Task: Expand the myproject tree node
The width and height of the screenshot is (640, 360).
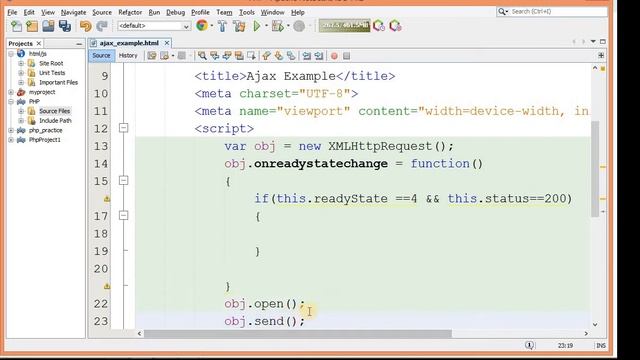Action: [11, 92]
